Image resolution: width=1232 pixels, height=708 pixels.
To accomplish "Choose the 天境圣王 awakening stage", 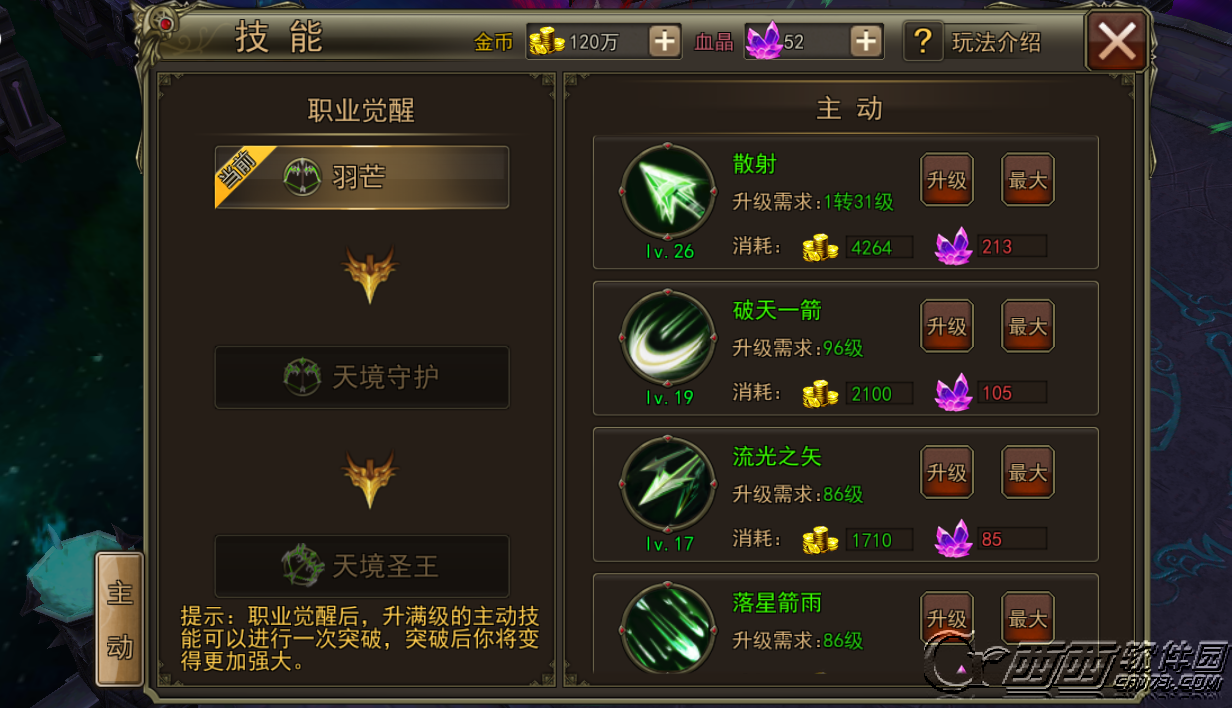I will pyautogui.click(x=362, y=566).
